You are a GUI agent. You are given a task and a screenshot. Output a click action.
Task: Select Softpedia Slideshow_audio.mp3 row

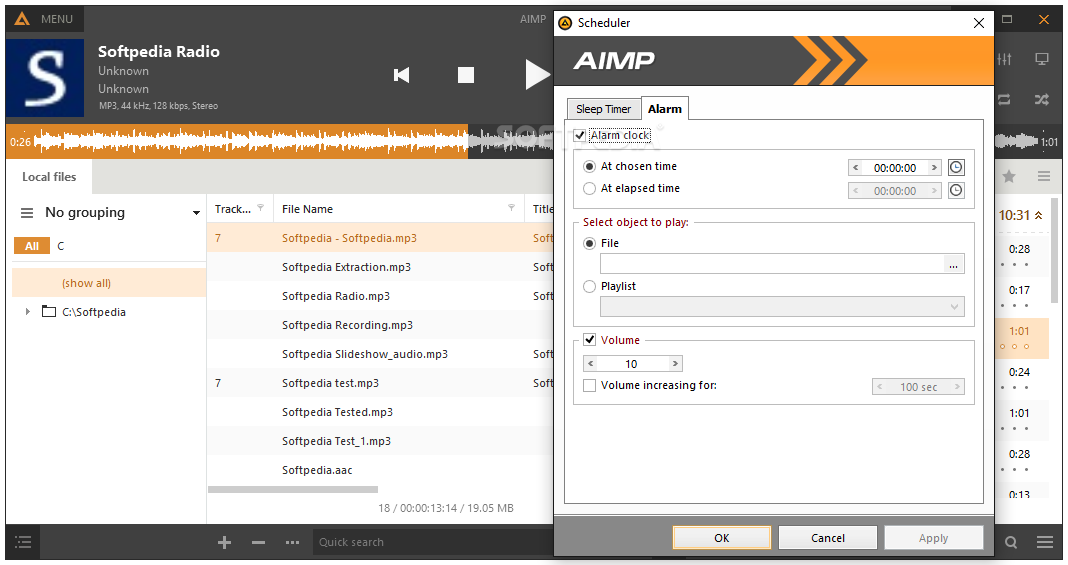pos(380,354)
